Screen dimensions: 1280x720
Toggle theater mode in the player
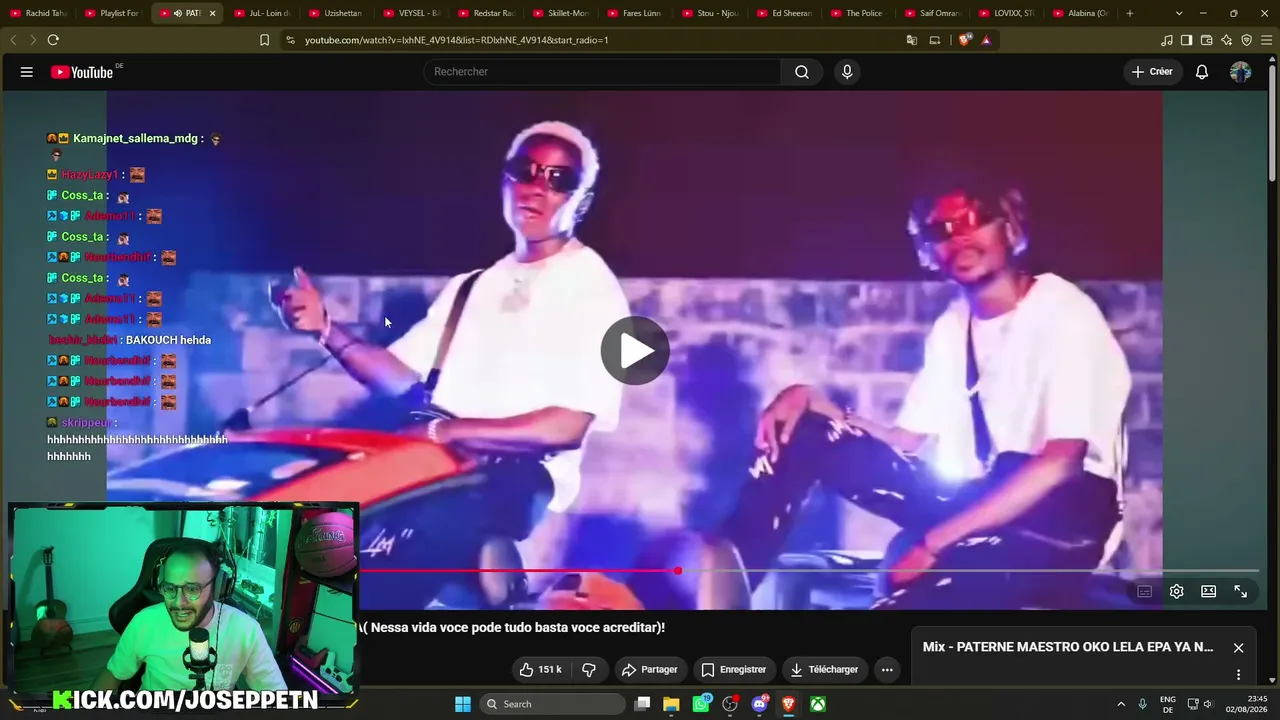[x=1209, y=592]
